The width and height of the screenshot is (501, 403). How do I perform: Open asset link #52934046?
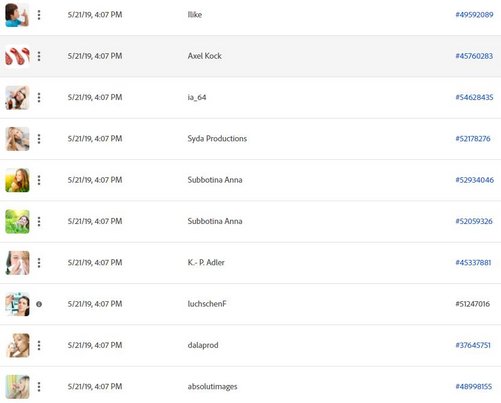[x=475, y=180]
